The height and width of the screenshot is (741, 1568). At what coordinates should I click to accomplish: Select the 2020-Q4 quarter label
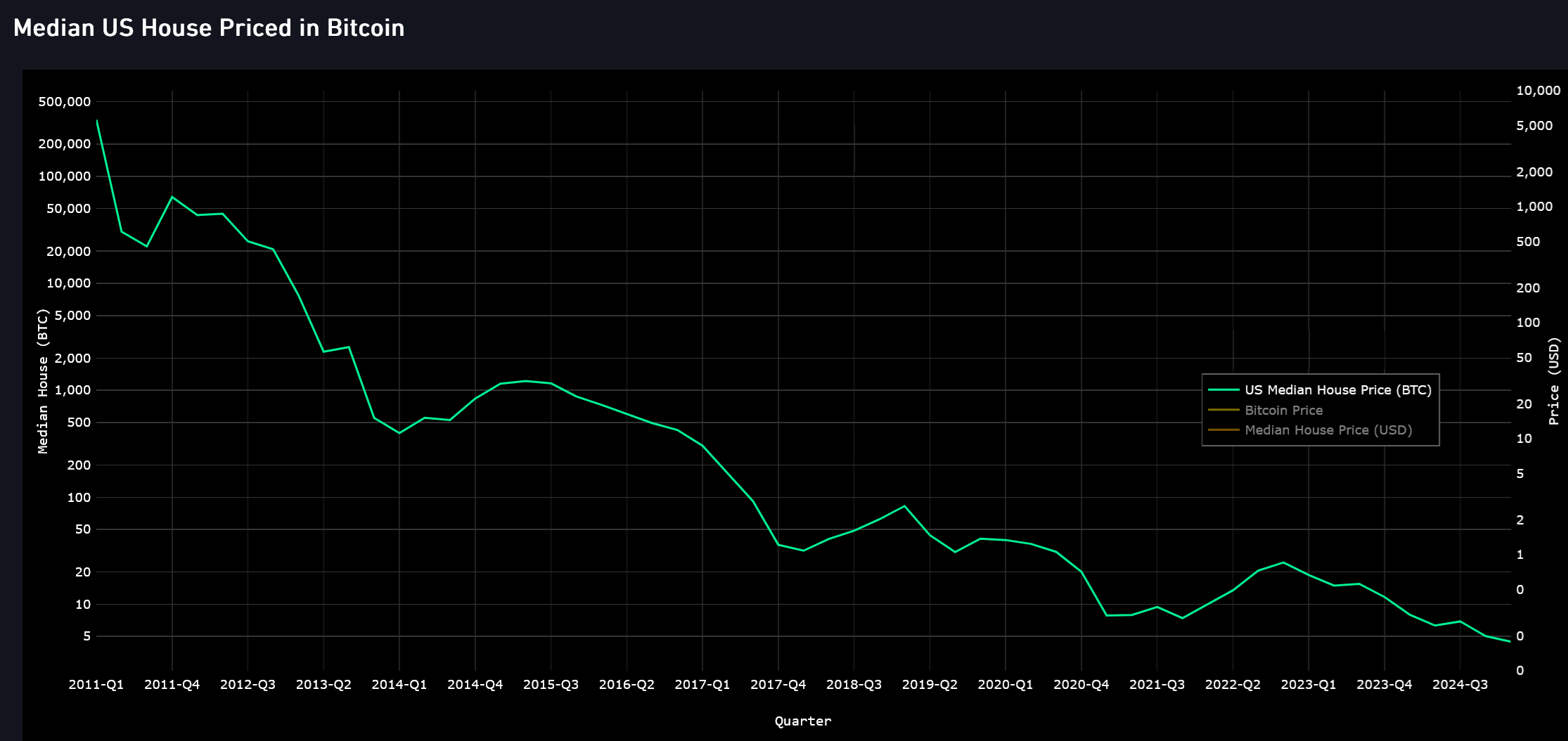pyautogui.click(x=1081, y=685)
